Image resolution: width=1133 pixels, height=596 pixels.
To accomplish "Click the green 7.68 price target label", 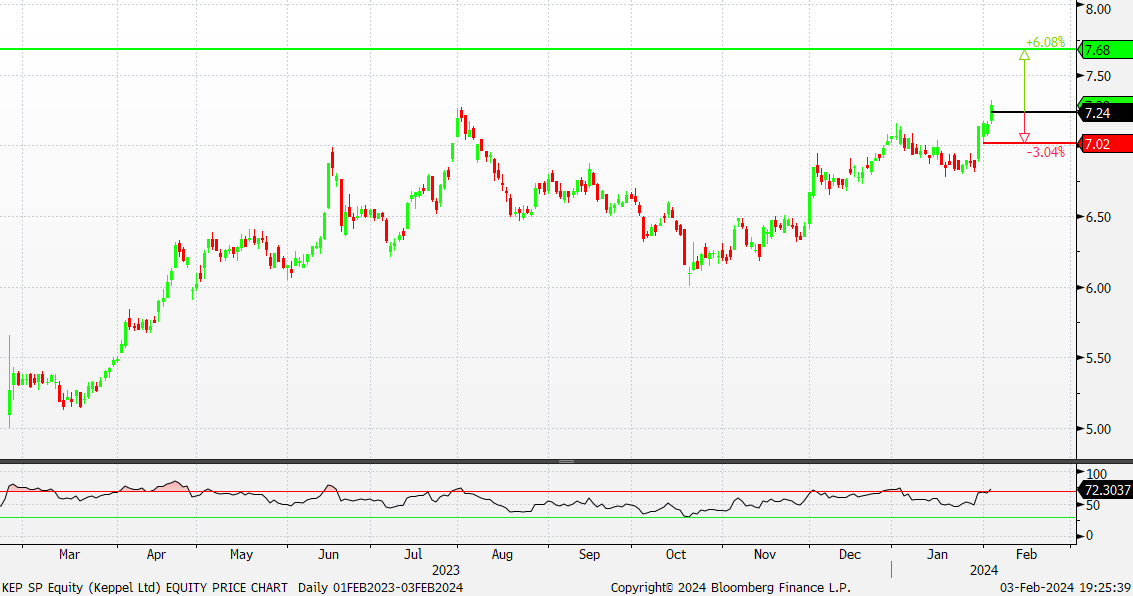I will point(1104,49).
